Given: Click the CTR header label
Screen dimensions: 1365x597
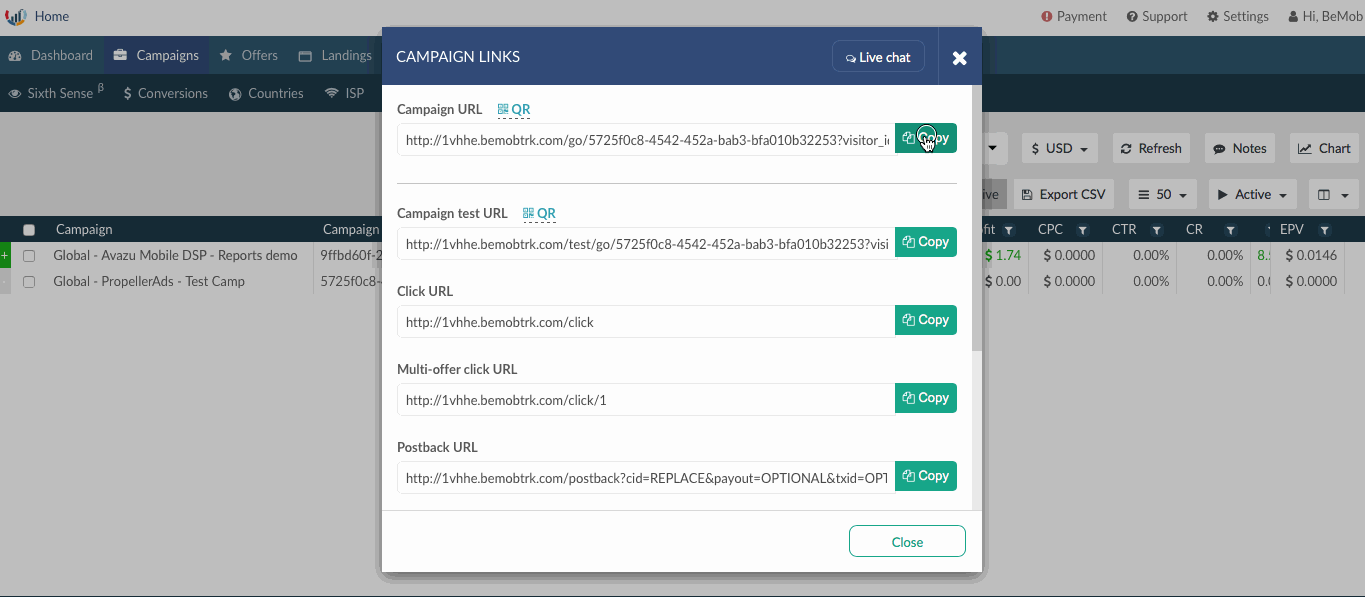Looking at the screenshot, I should pyautogui.click(x=1124, y=230).
